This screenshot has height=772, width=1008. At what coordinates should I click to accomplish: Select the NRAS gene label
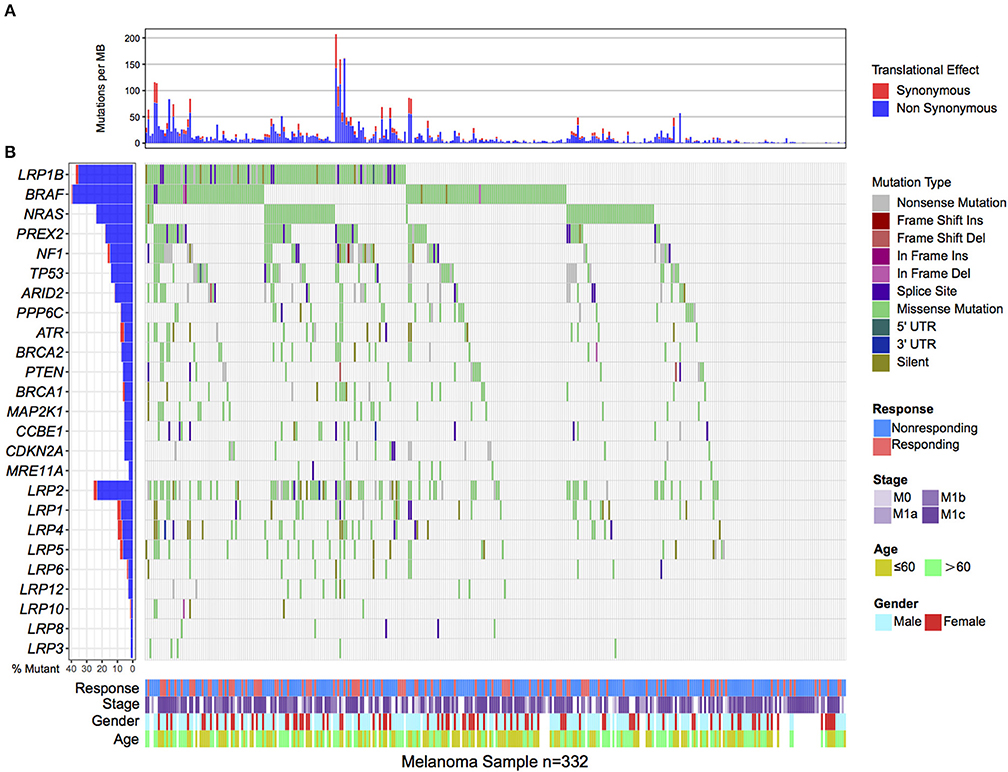pos(44,214)
